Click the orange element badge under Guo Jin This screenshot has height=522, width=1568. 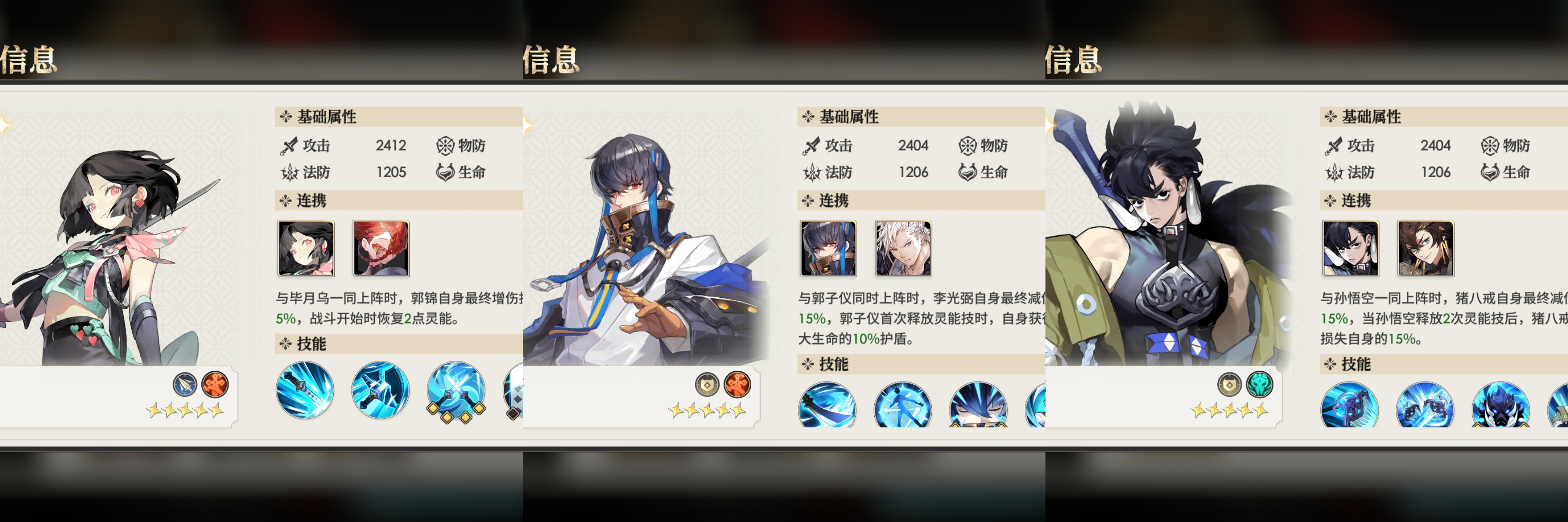click(215, 385)
